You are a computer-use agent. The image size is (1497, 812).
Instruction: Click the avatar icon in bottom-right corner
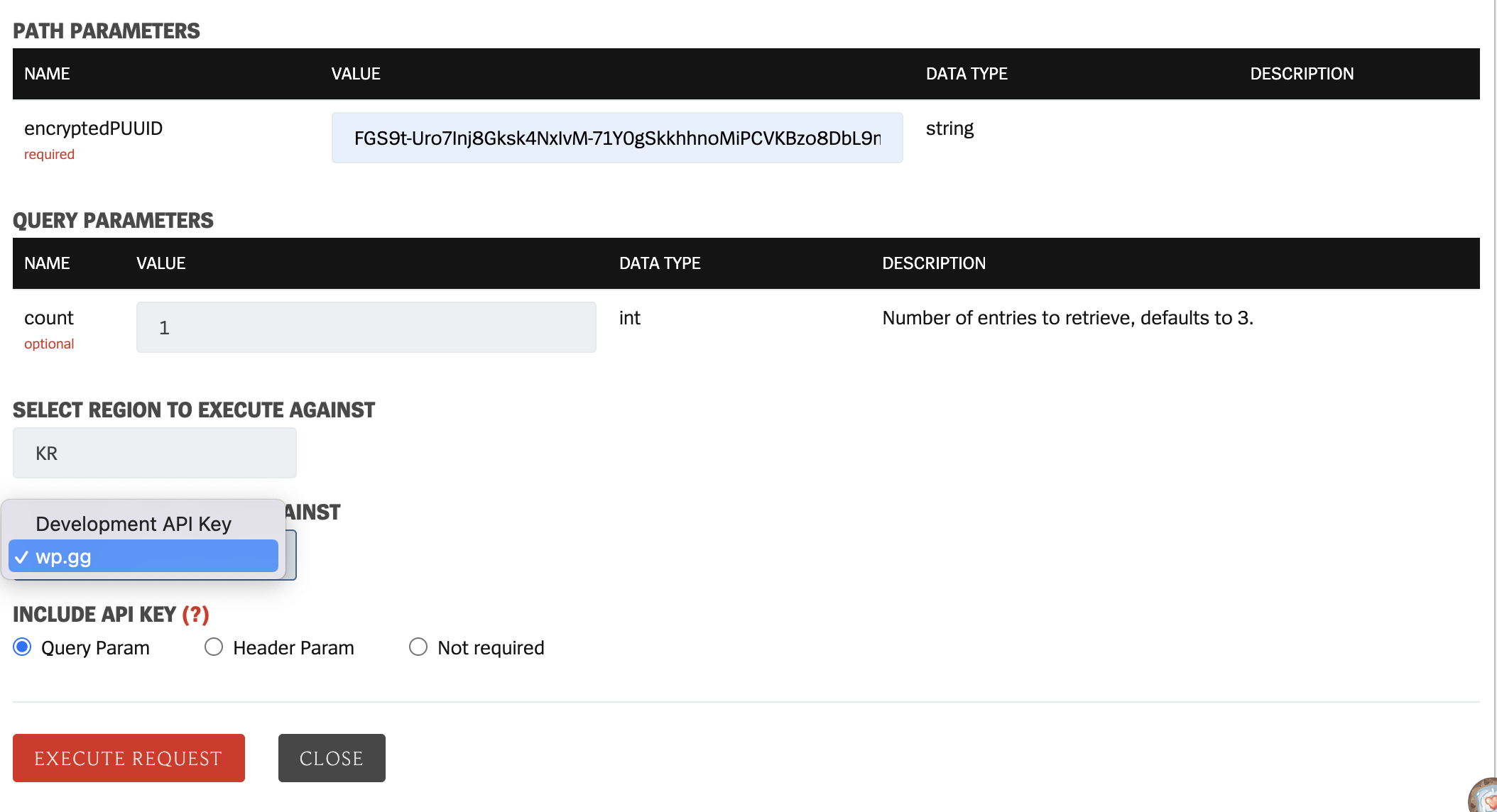tap(1486, 798)
